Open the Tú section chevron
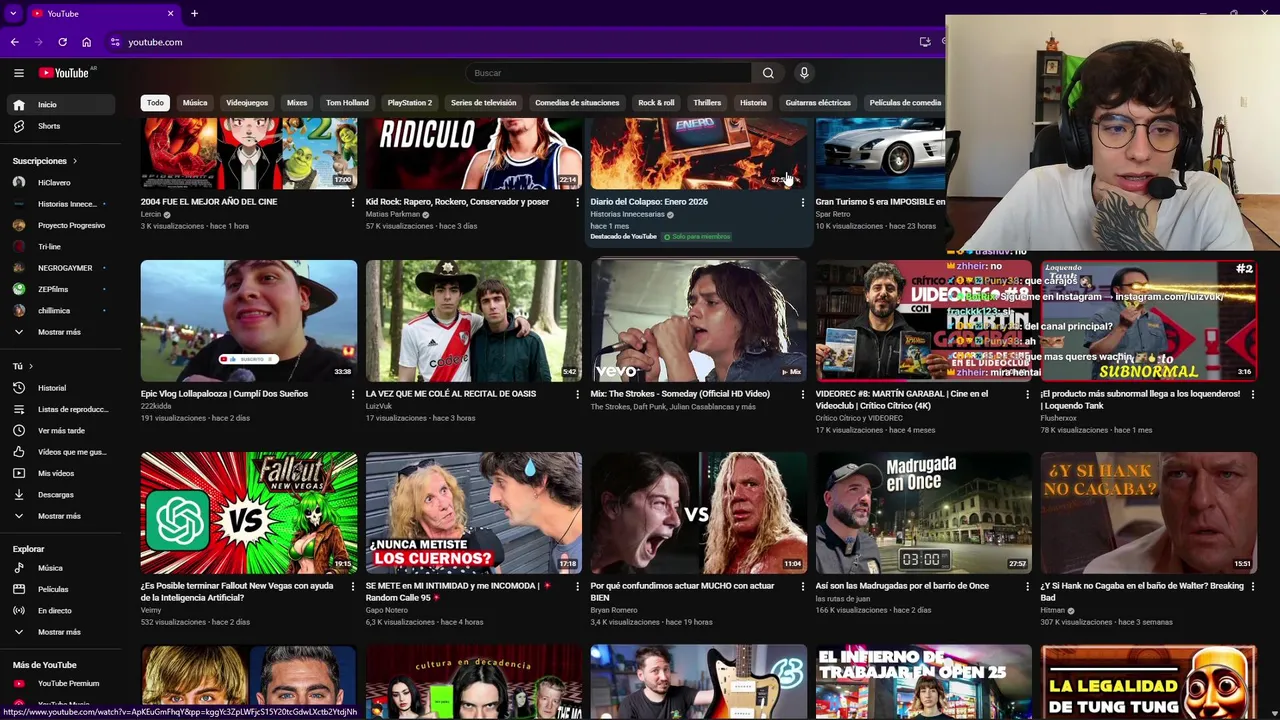Screen dimensions: 1280x720 [x=31, y=366]
